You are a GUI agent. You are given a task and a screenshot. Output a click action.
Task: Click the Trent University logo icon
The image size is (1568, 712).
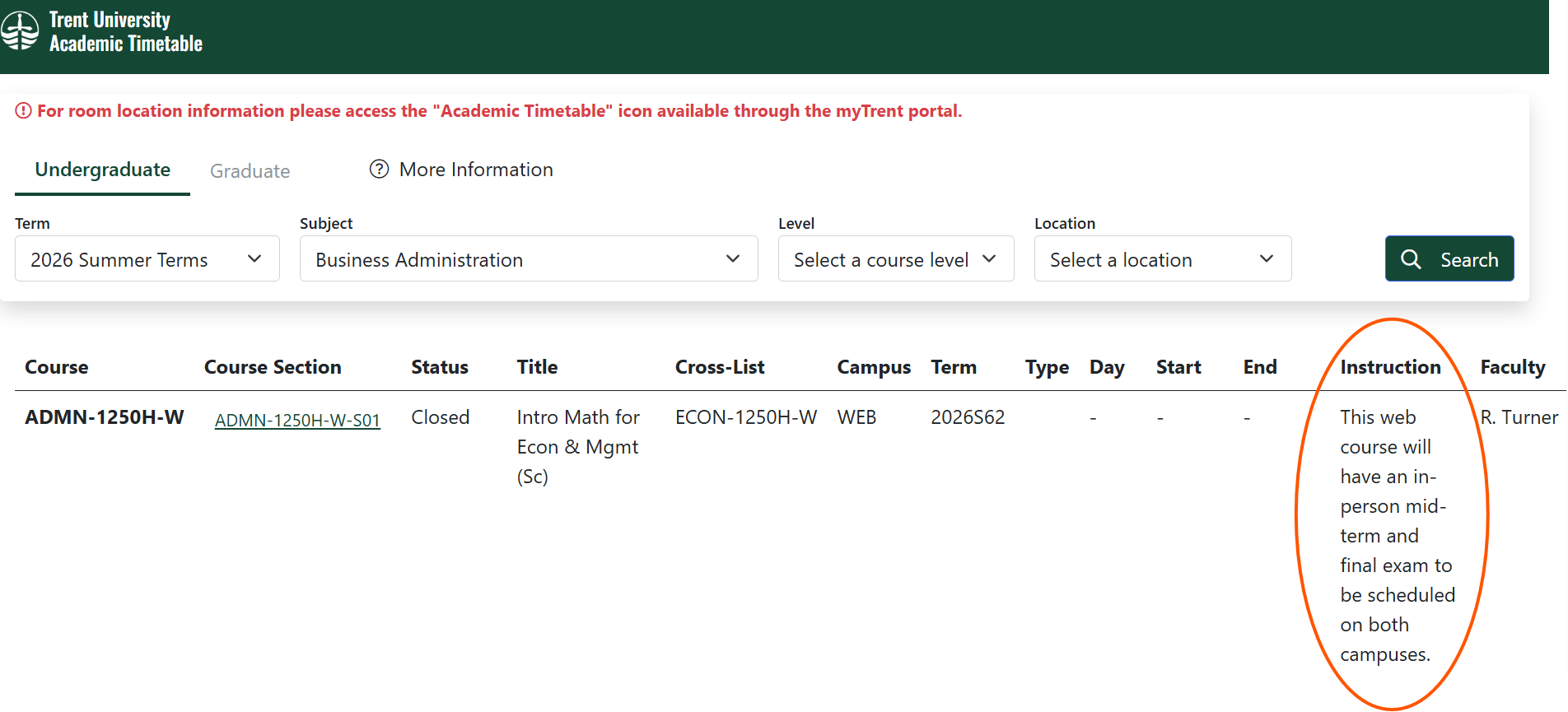[20, 30]
